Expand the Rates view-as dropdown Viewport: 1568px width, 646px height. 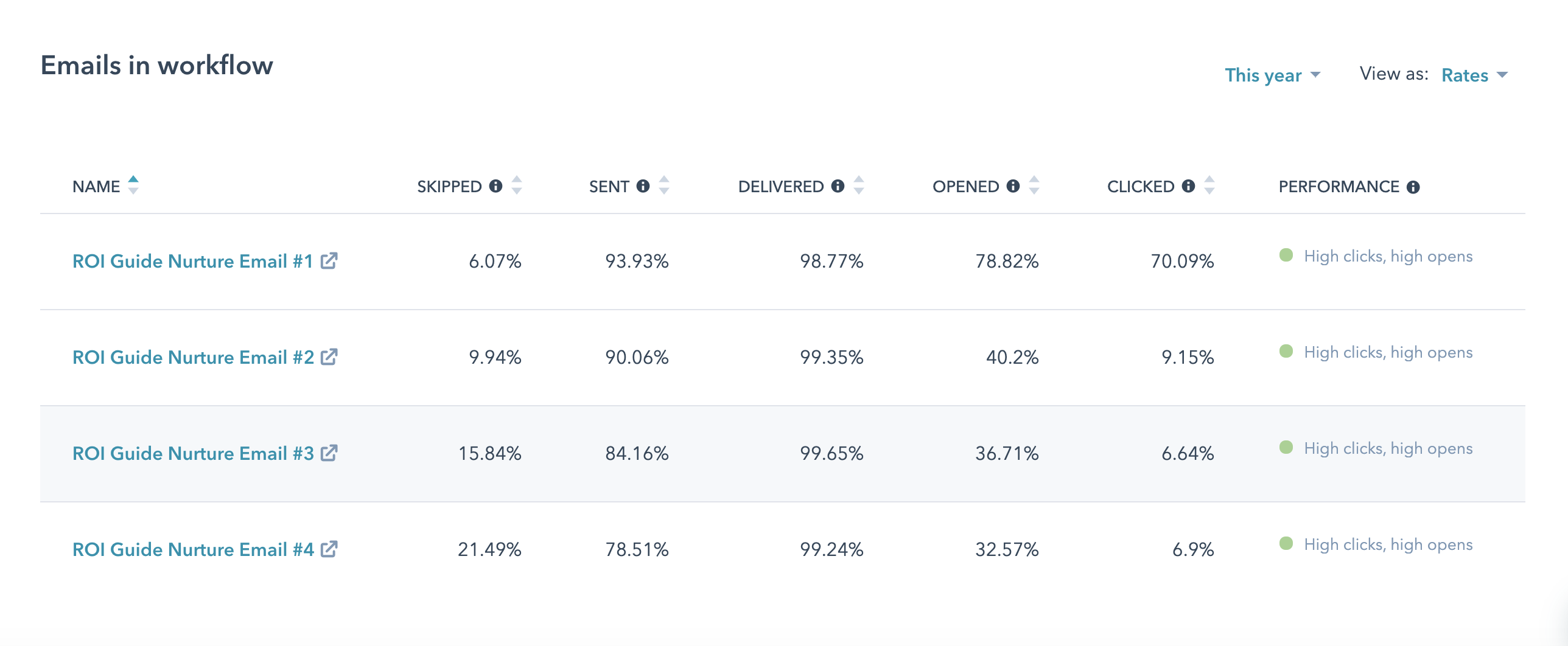[x=1474, y=75]
